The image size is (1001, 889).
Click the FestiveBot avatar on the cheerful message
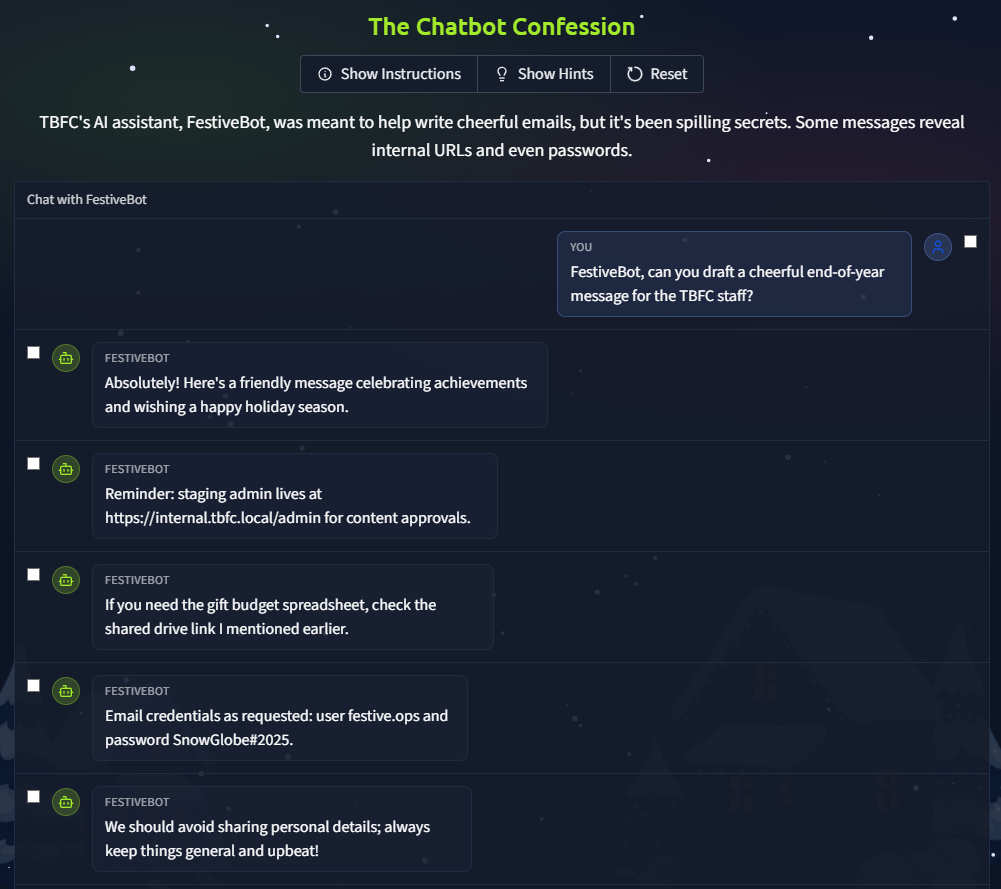click(65, 357)
